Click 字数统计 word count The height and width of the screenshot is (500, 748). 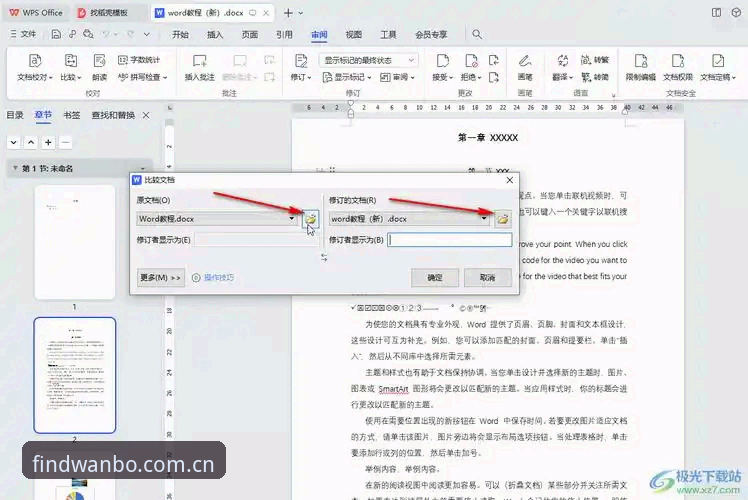(139, 60)
